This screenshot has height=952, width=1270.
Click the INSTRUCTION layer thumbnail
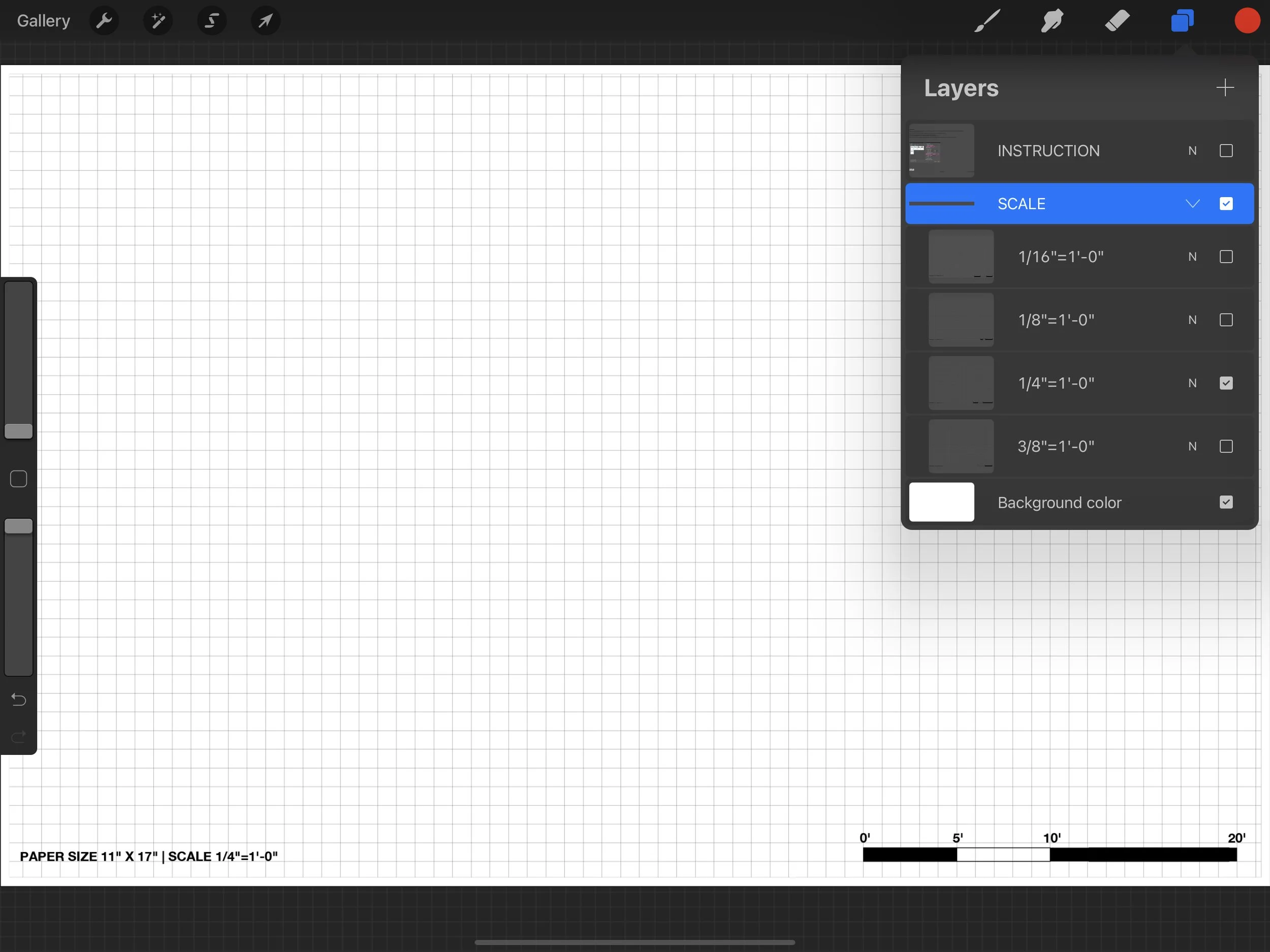[x=942, y=151]
